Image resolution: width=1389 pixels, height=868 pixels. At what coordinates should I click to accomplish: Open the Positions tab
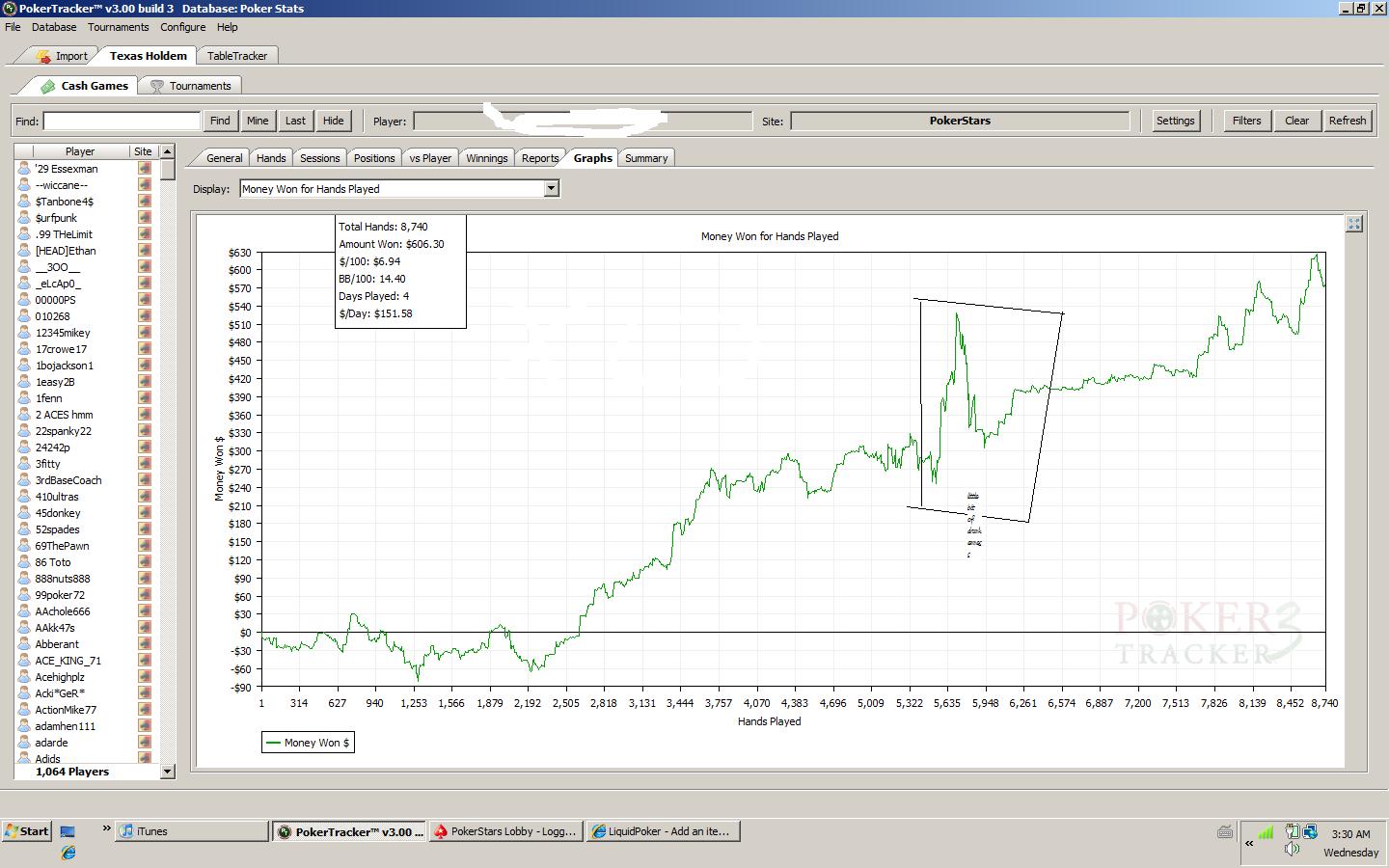point(374,158)
